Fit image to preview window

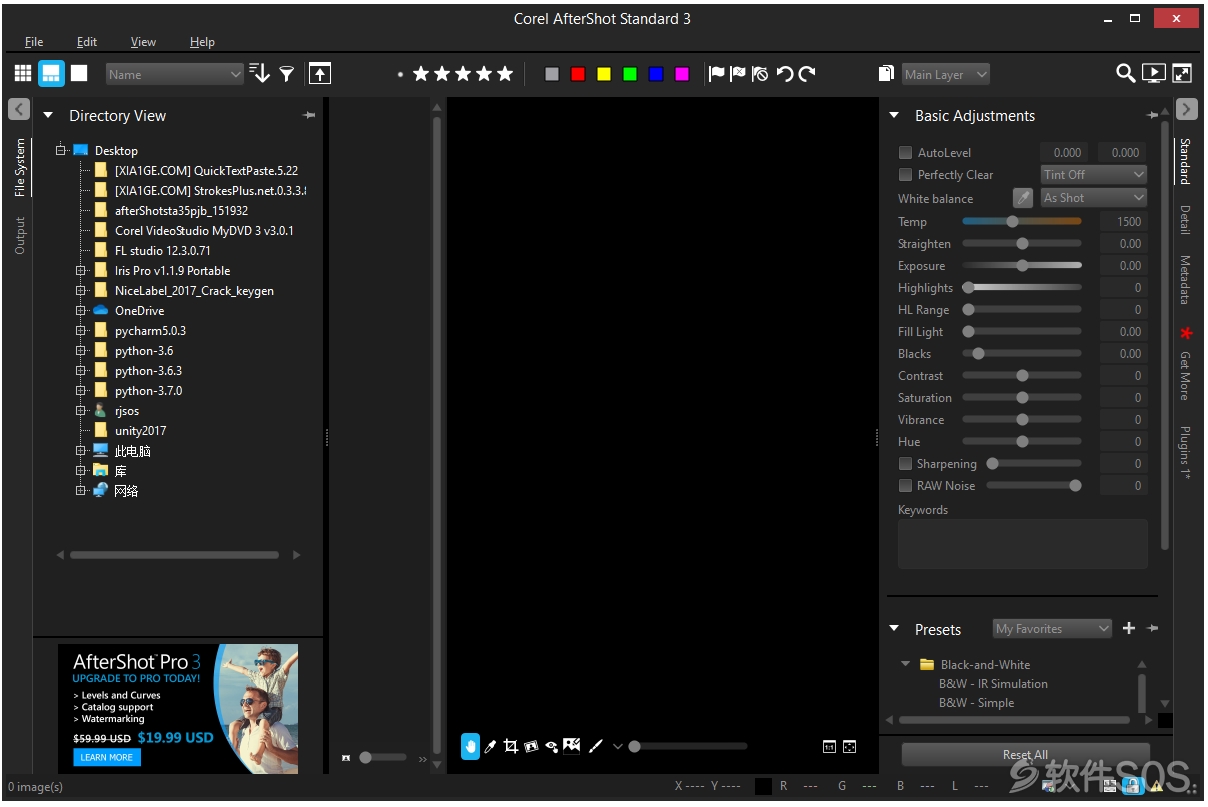click(x=850, y=746)
